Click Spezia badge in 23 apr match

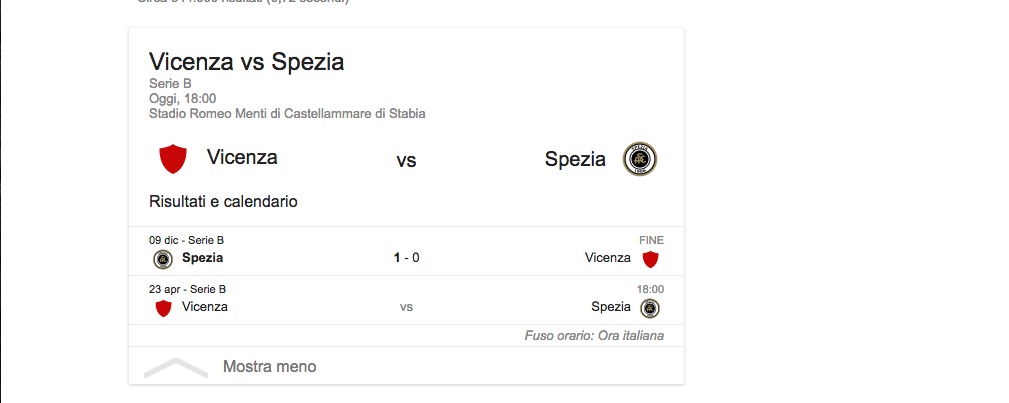(650, 308)
